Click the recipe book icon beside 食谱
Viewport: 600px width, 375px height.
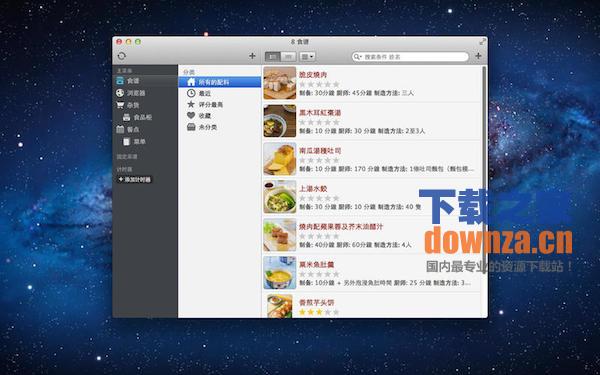click(x=120, y=80)
